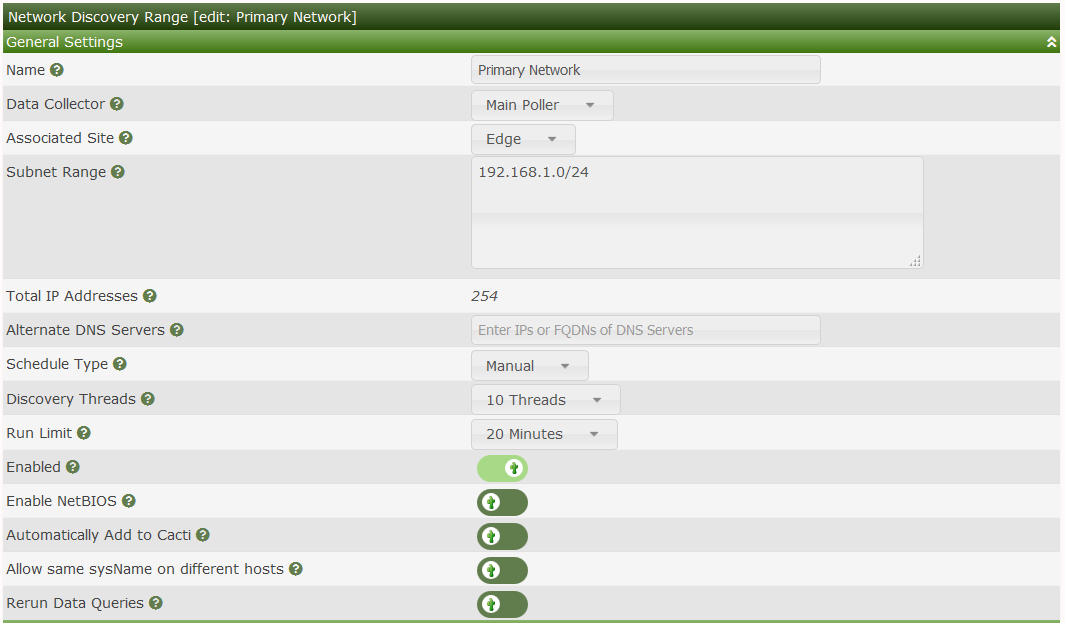View the Run Limit help icon
Viewport: 1065px width, 623px height.
(84, 432)
